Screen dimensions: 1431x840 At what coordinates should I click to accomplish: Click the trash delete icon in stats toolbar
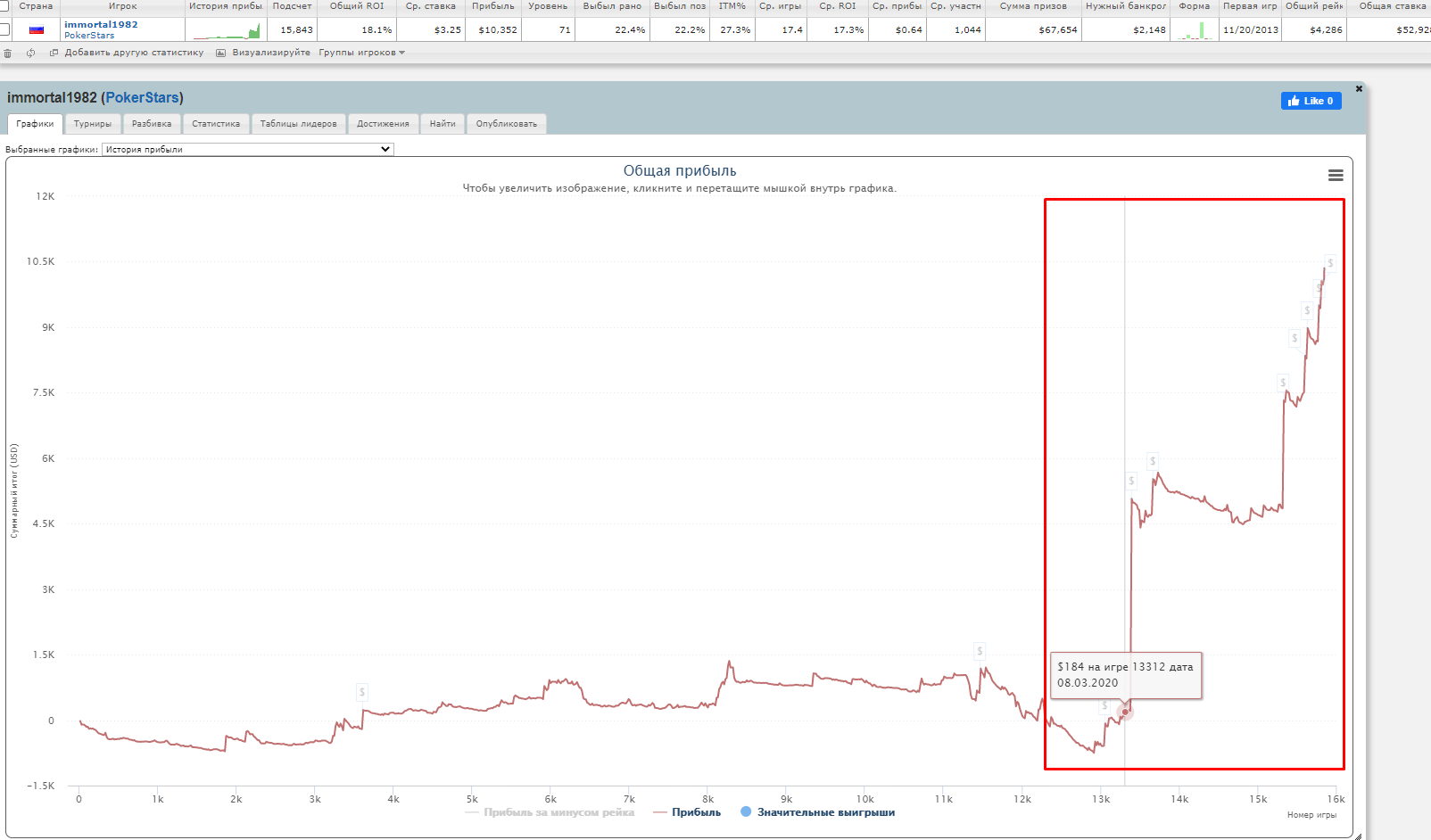[x=8, y=54]
